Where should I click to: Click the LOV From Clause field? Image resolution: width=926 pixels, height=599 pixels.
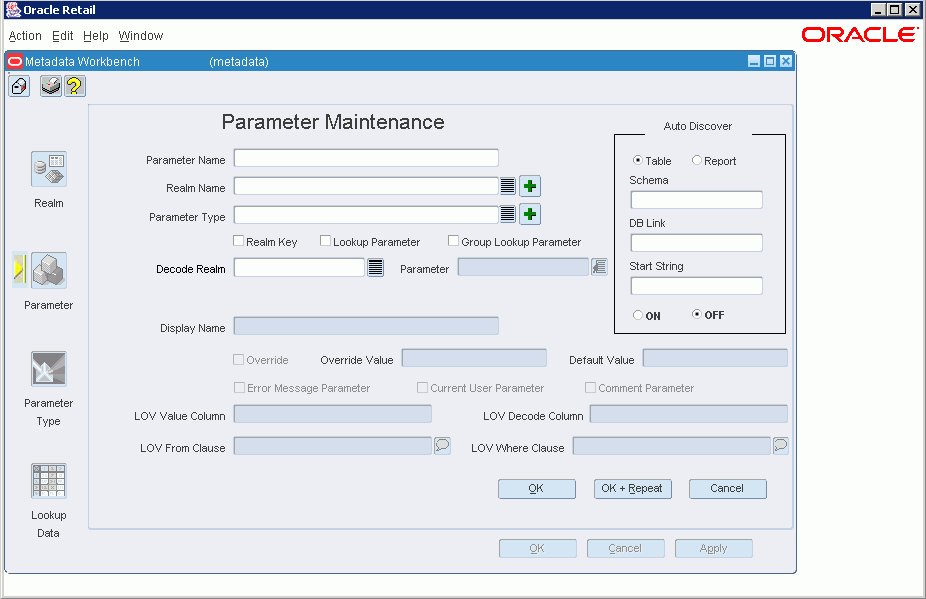(x=332, y=446)
